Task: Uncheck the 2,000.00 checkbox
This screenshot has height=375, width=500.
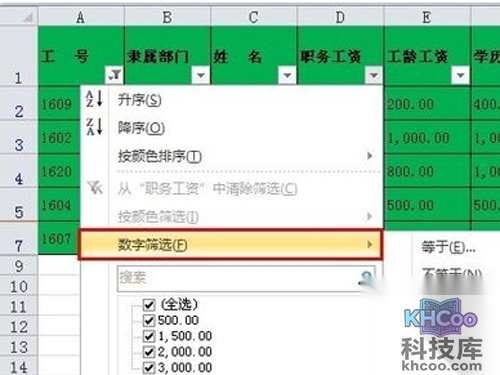Action: tap(149, 352)
